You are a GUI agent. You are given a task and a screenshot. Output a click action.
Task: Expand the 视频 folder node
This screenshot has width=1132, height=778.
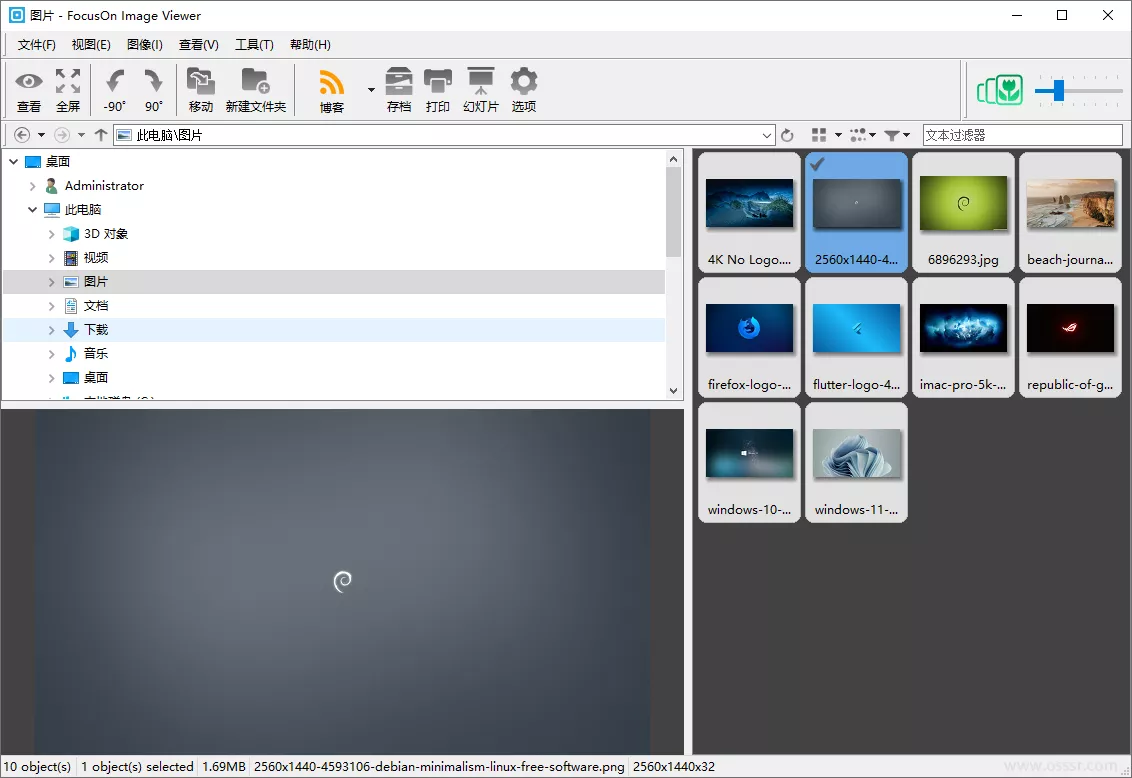[51, 258]
